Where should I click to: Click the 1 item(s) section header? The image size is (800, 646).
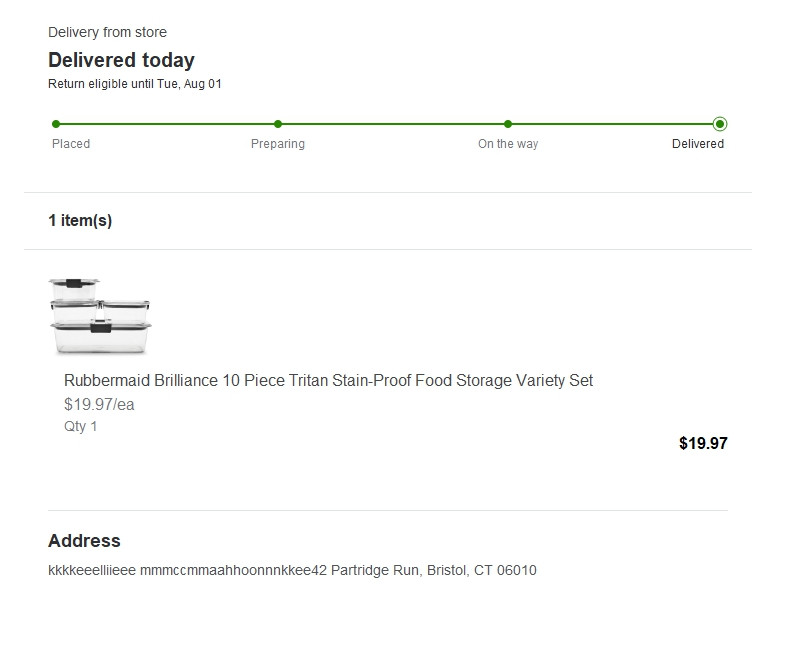[80, 220]
